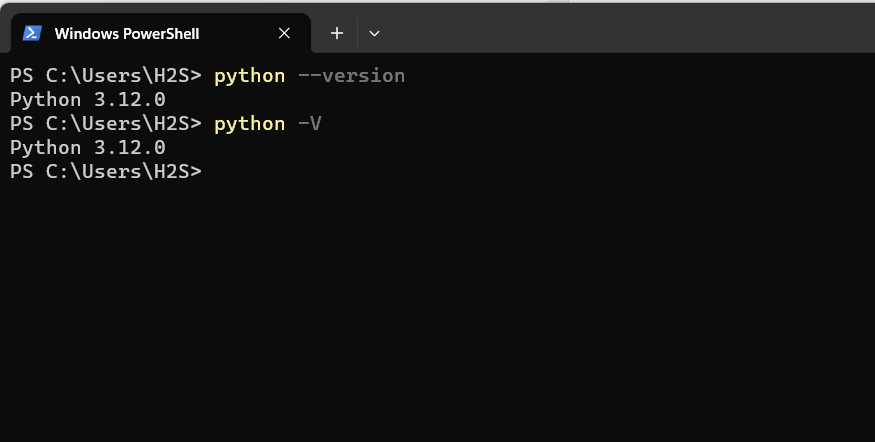Click the "-V" flag in the second command
Screen dimensions: 875x442
pyautogui.click(x=309, y=123)
